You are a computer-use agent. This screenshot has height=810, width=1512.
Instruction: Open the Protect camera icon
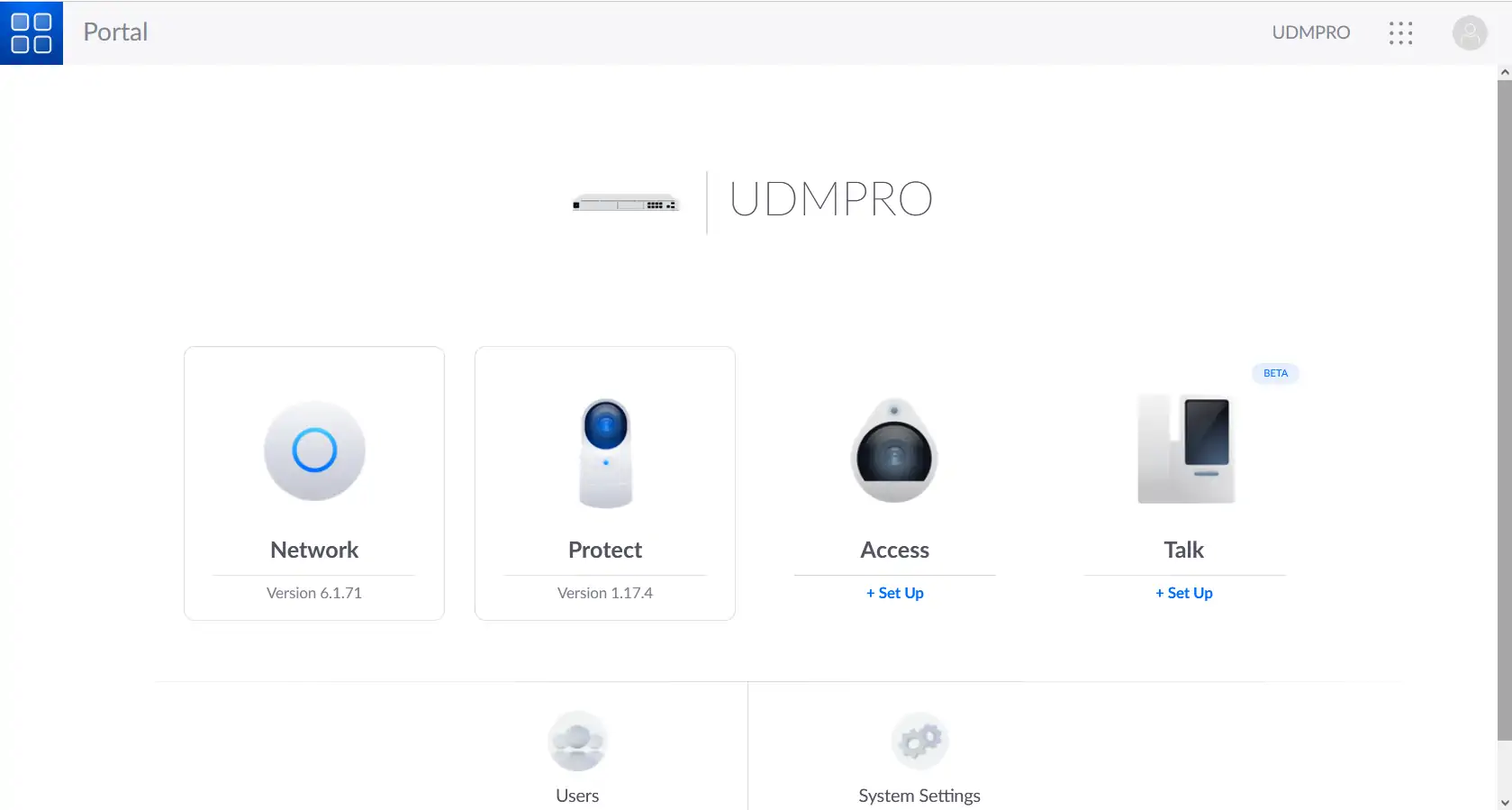click(605, 452)
